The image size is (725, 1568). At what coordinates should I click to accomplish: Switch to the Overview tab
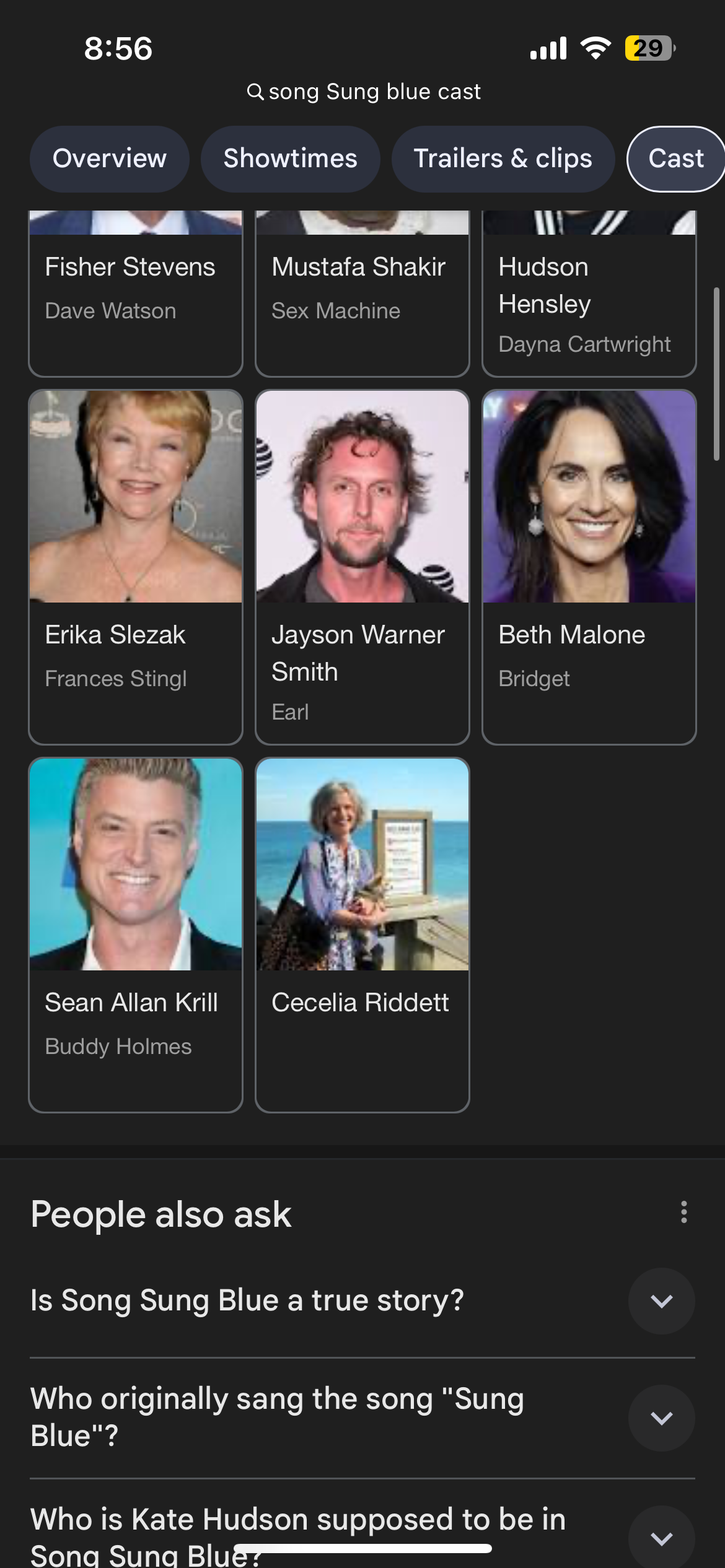click(x=110, y=159)
